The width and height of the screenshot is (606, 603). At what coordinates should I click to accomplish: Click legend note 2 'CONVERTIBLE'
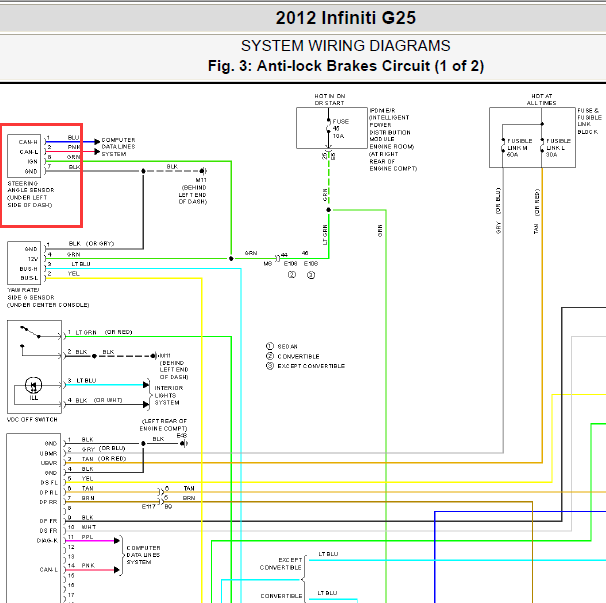click(x=293, y=356)
